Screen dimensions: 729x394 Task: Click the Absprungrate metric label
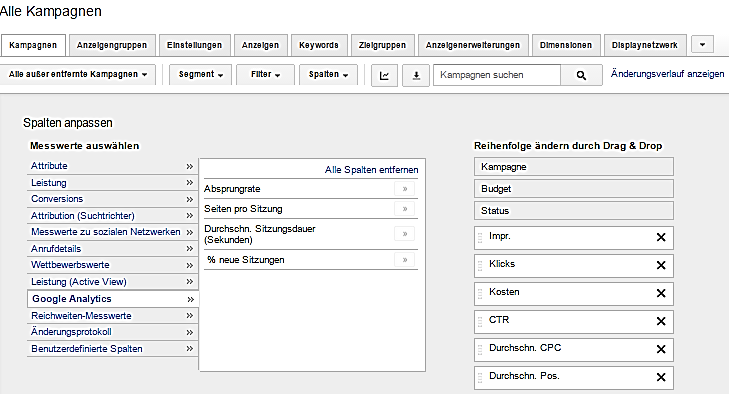(232, 189)
